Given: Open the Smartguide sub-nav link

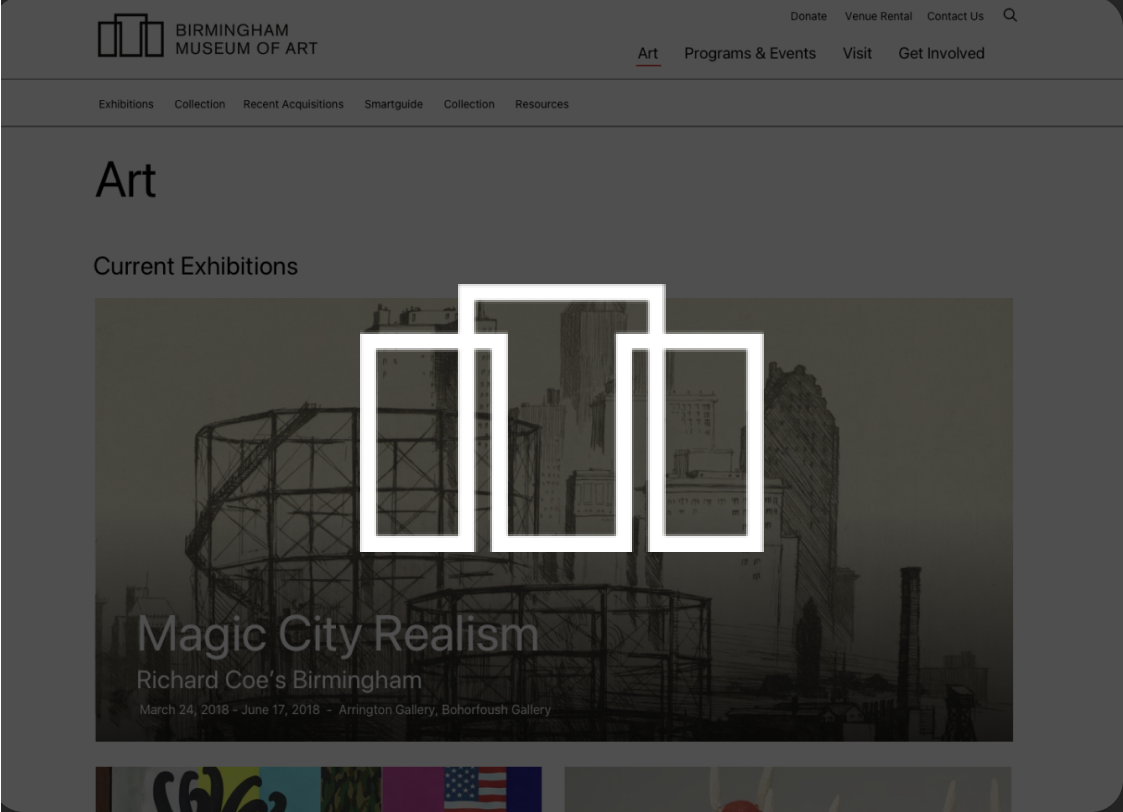Looking at the screenshot, I should click(x=393, y=104).
